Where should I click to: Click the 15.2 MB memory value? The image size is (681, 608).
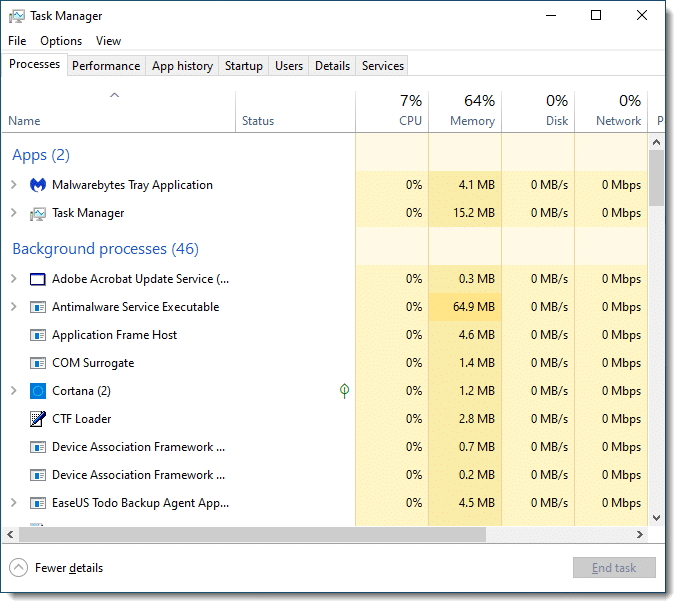[476, 214]
